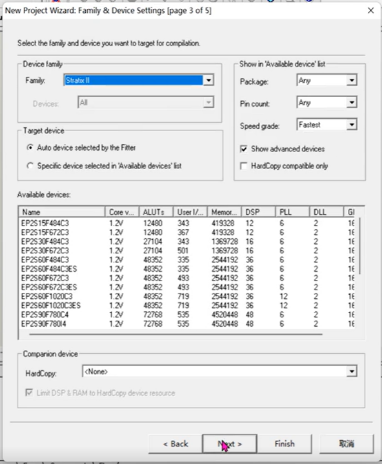Click the 取消 cancel button

point(346,444)
